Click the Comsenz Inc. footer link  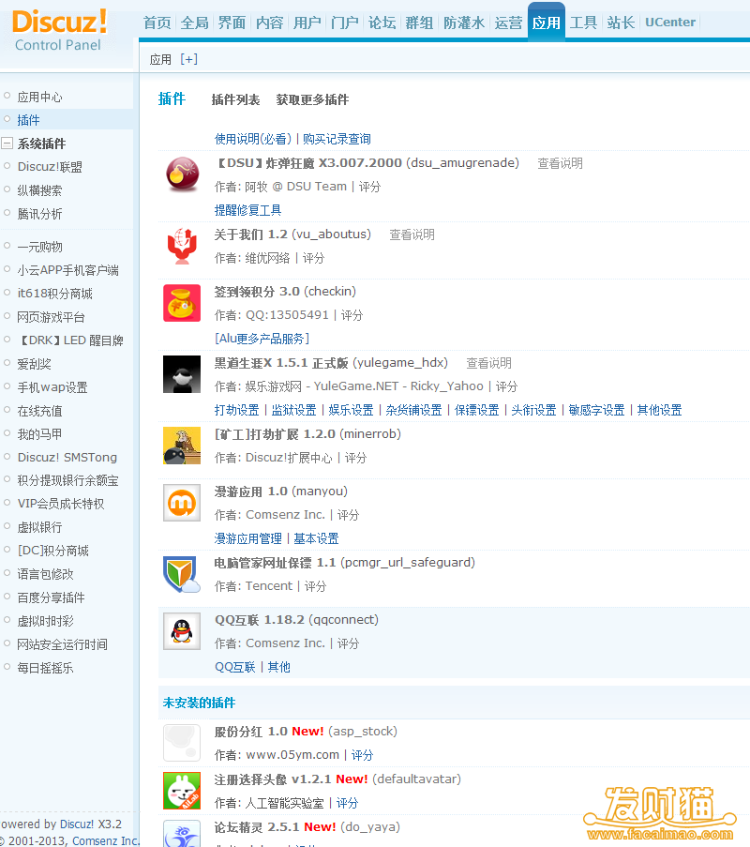point(105,841)
